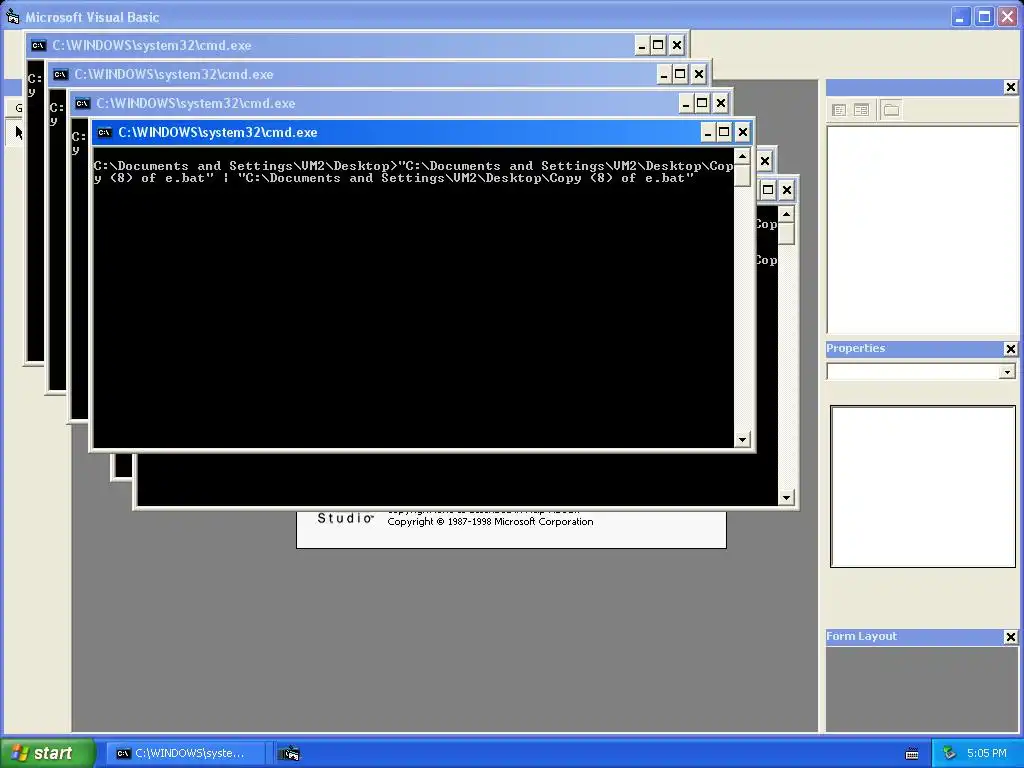Click the View Code icon in Project panel
This screenshot has height=768, width=1024.
[x=839, y=110]
